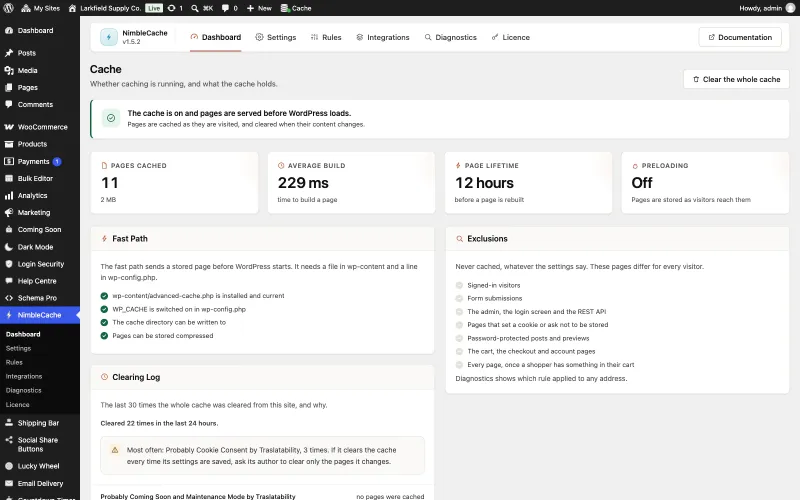800x500 pixels.
Task: Click 'Cleared 22 times in the last 24 hours'
Action: 159,423
